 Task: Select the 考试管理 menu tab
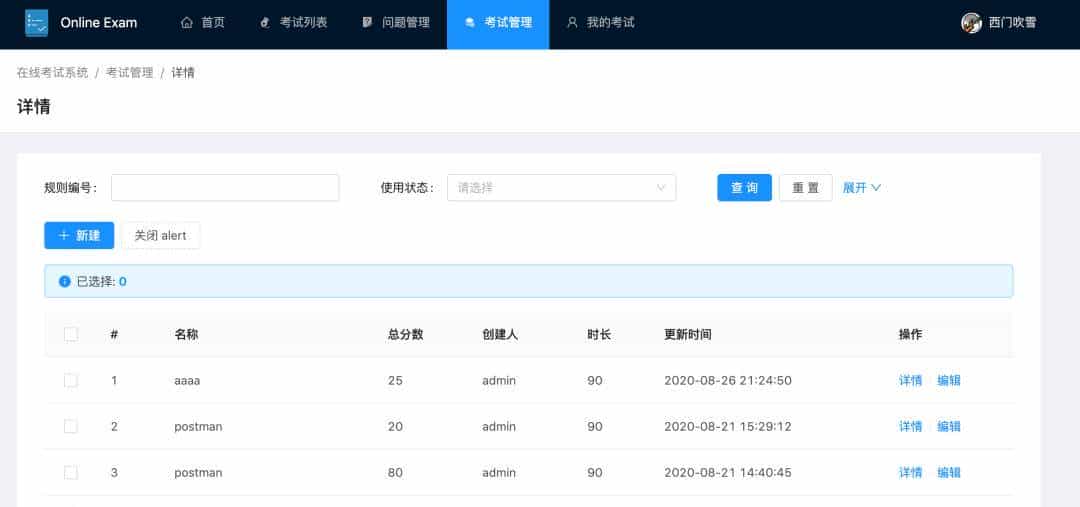point(498,23)
